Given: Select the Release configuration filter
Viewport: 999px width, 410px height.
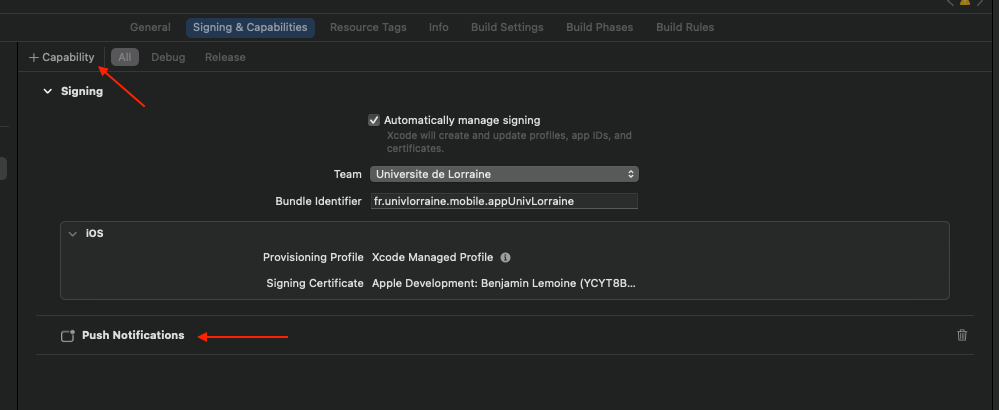Looking at the screenshot, I should 225,57.
